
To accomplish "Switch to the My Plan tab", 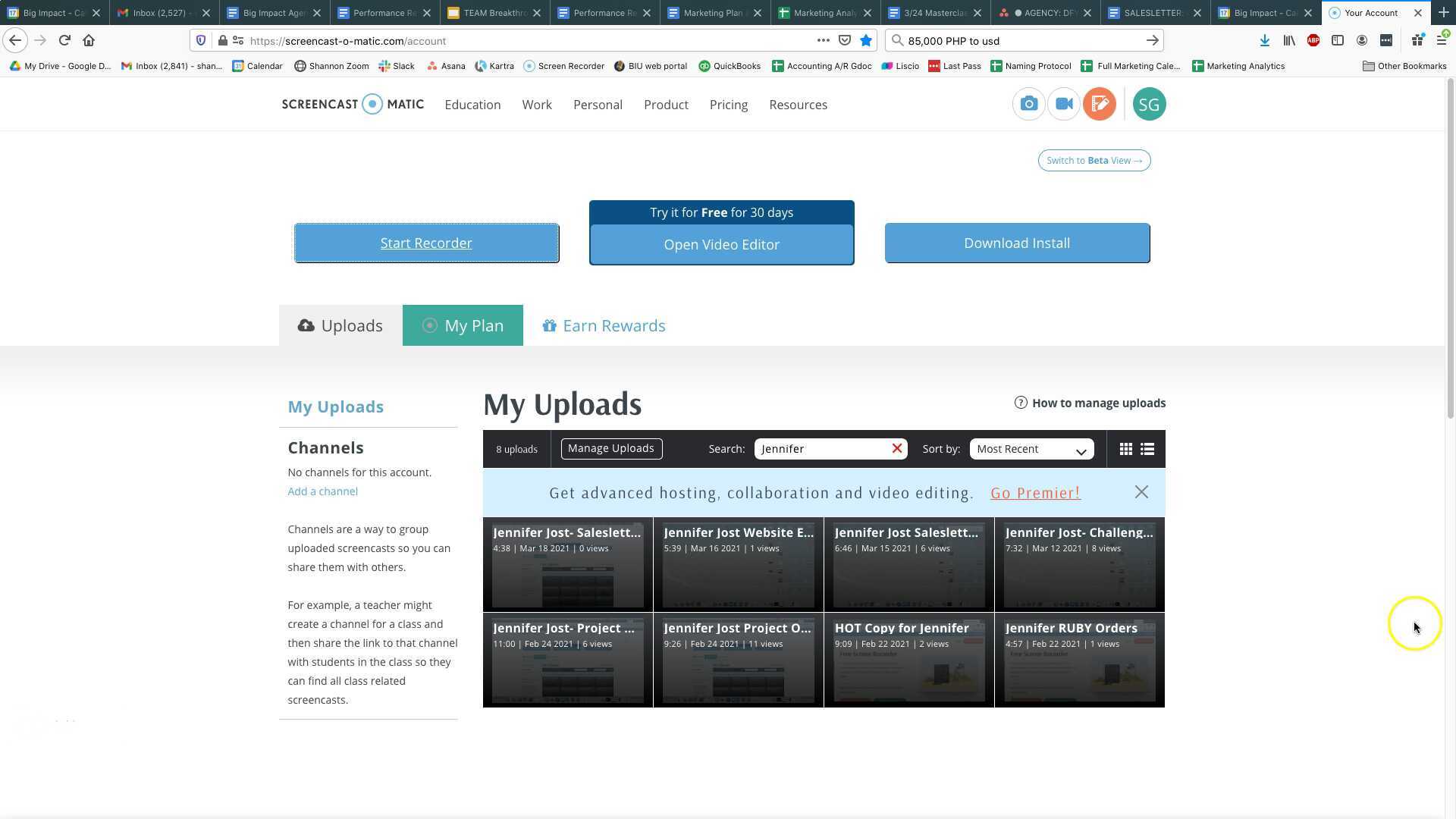I will click(463, 325).
